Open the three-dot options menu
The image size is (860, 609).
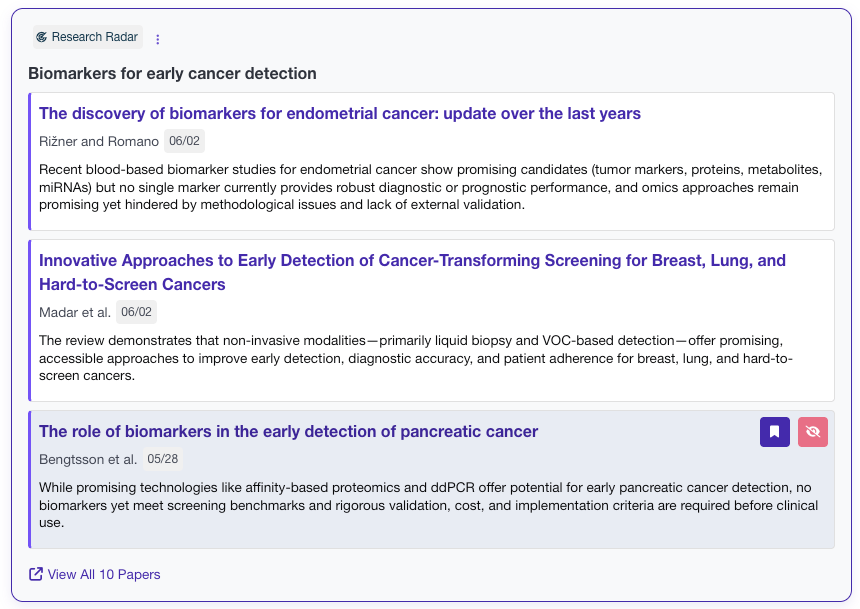(157, 39)
